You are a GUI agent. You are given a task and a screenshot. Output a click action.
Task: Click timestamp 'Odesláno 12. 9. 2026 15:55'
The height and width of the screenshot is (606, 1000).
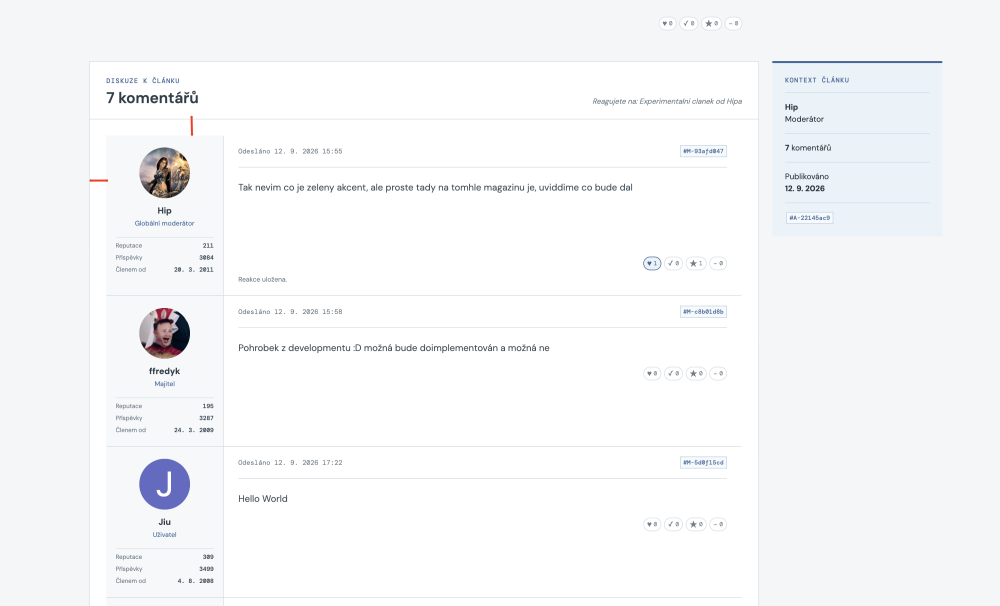[290, 152]
